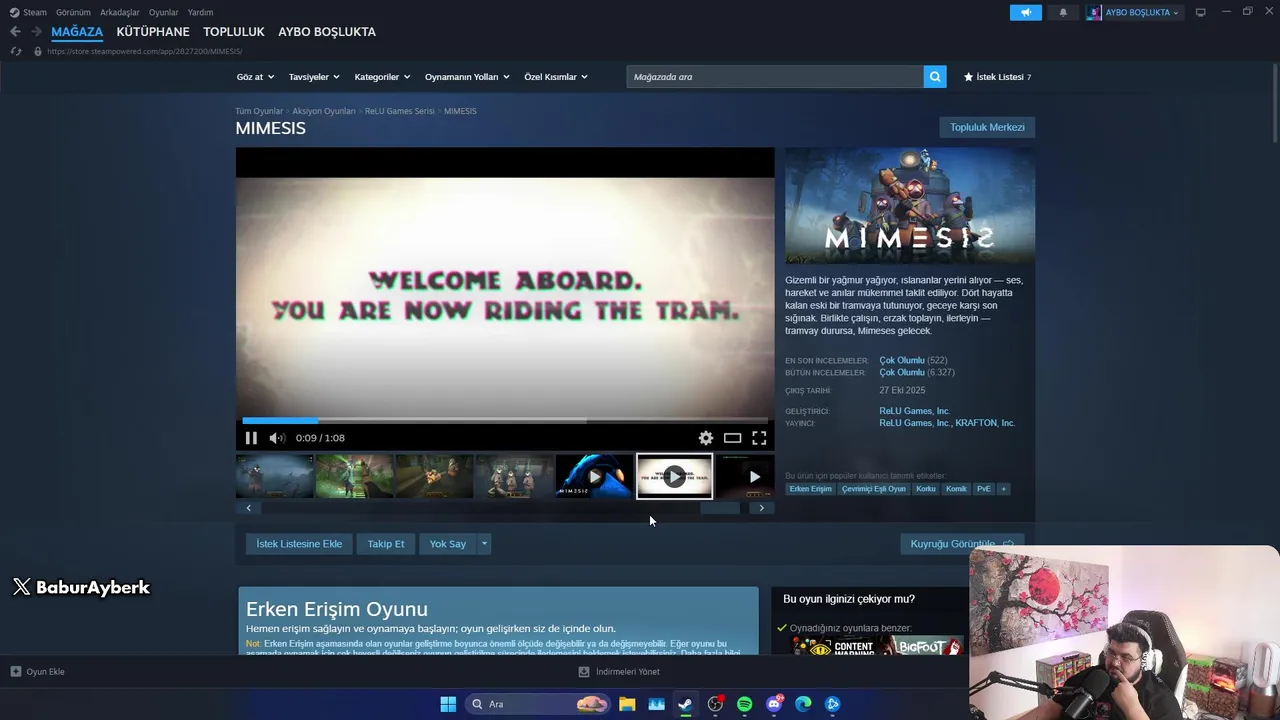Mute the trailer volume speaker icon
The width and height of the screenshot is (1280, 720).
coord(277,438)
